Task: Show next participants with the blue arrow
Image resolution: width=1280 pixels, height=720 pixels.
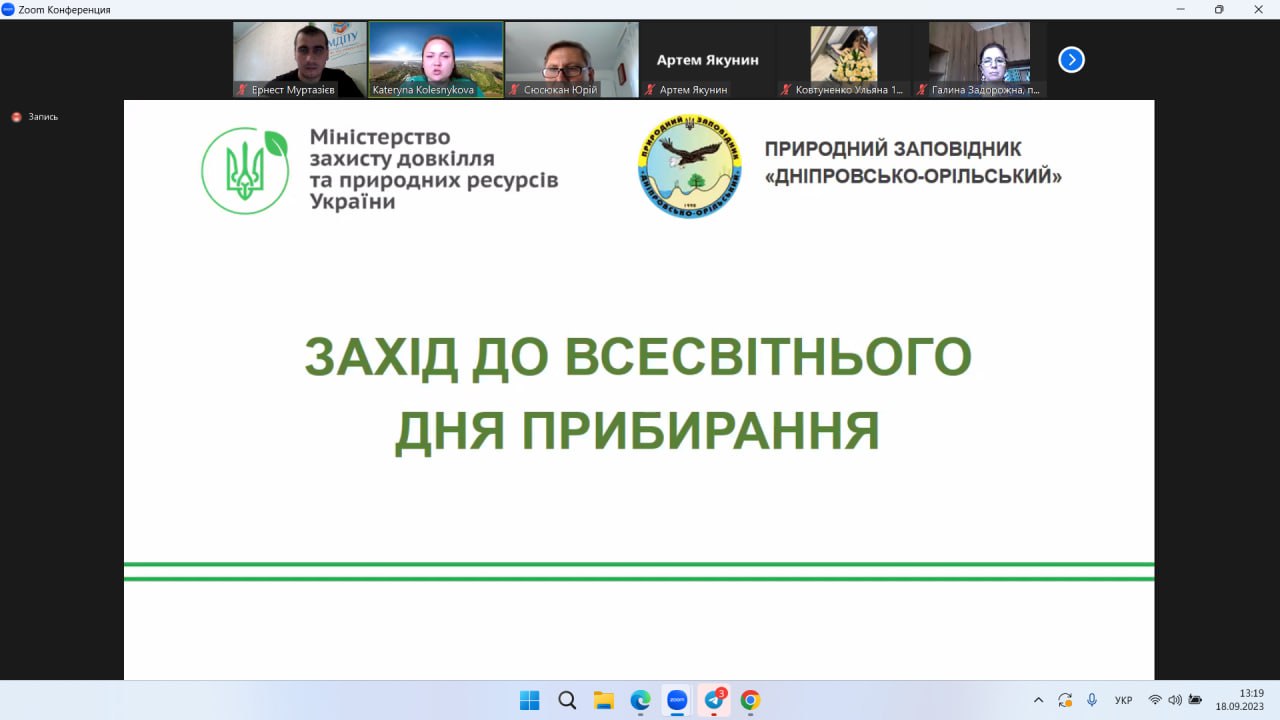Action: point(1071,60)
